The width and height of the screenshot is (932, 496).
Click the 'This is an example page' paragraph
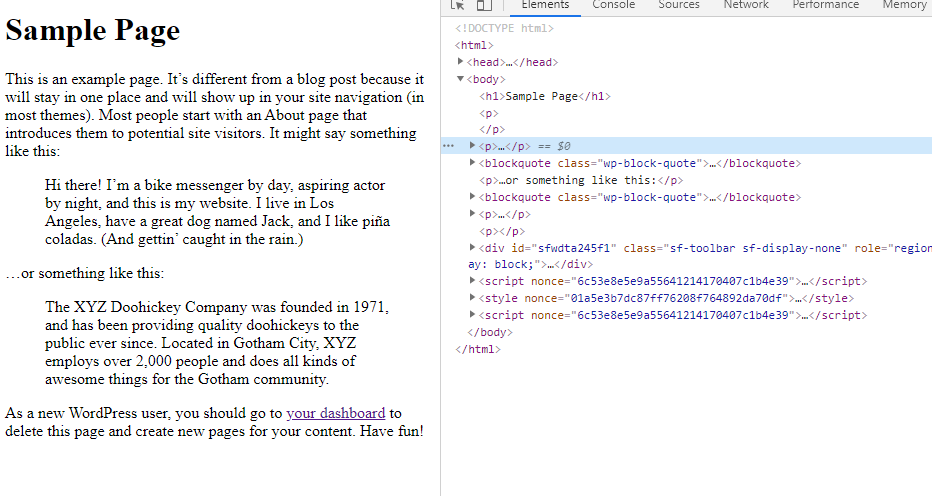click(x=215, y=115)
